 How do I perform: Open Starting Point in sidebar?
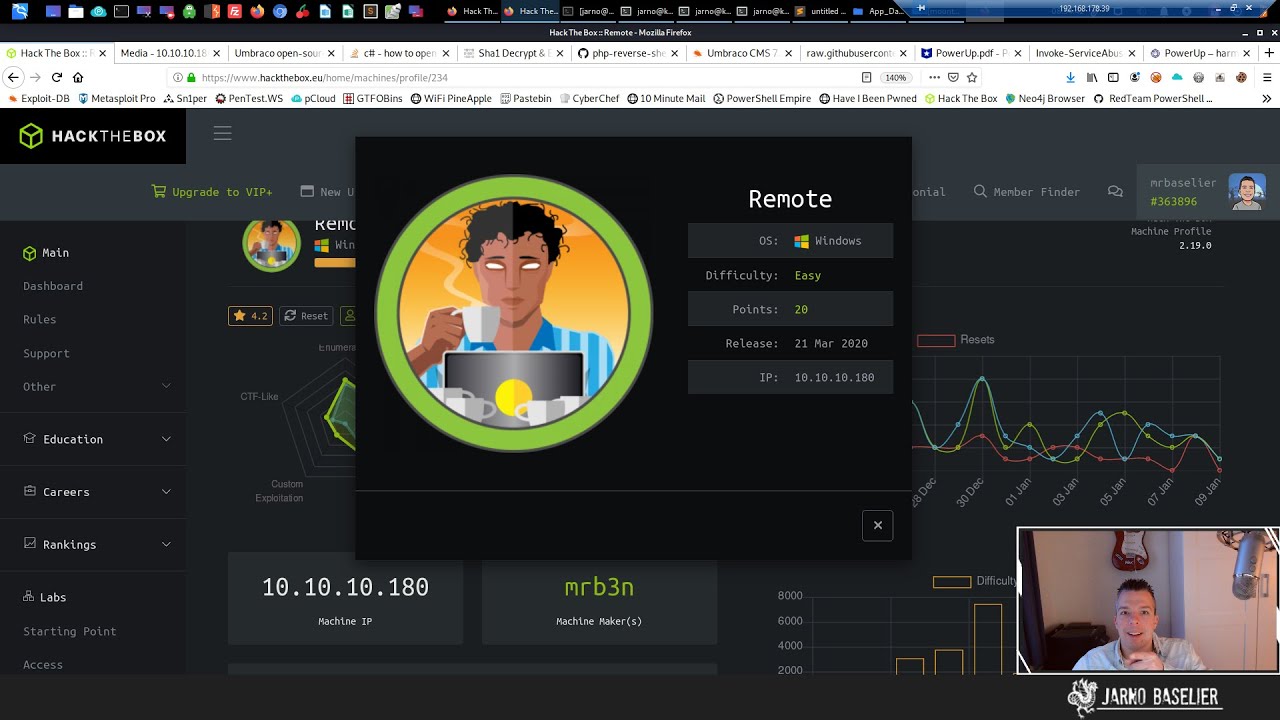click(x=70, y=631)
